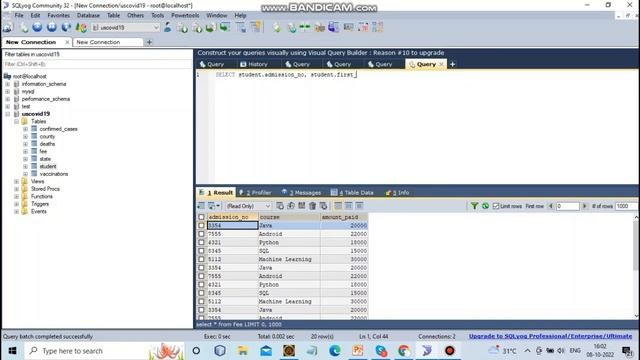
Task: Switch to the 4 Table Data tab
Action: pos(352,192)
